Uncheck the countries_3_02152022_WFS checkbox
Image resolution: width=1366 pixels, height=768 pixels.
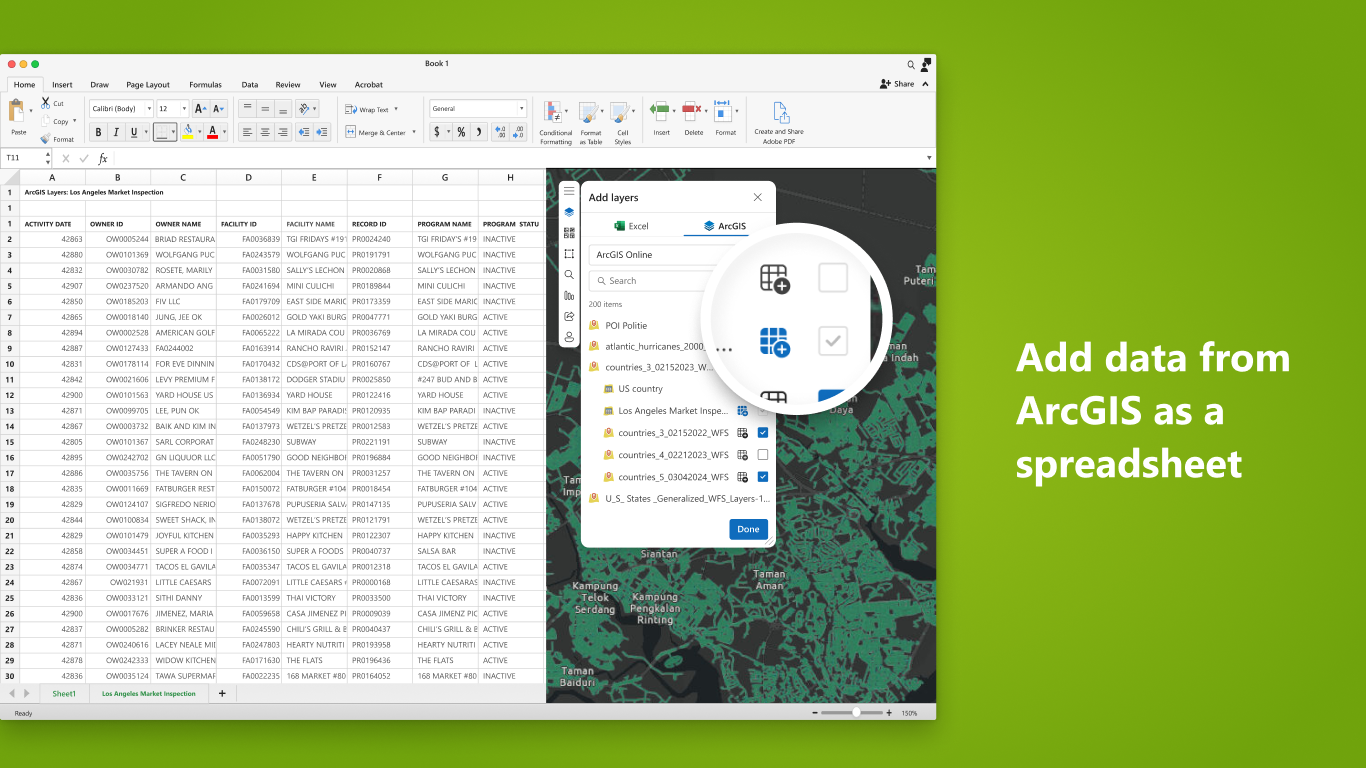(763, 433)
